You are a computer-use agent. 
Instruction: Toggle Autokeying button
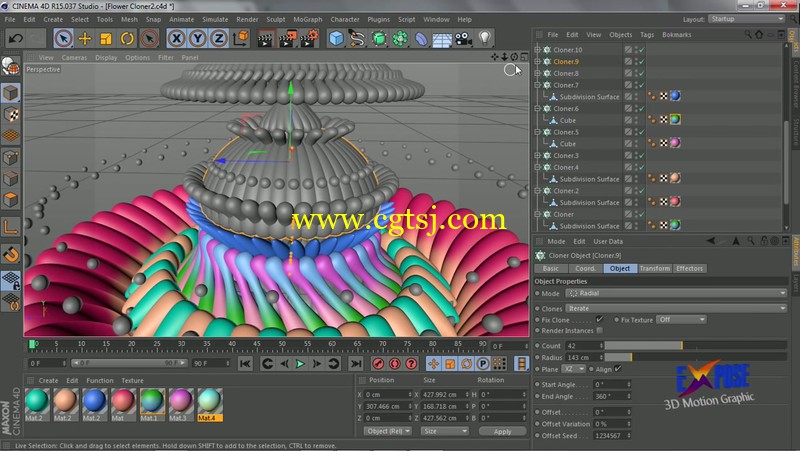pos(394,363)
